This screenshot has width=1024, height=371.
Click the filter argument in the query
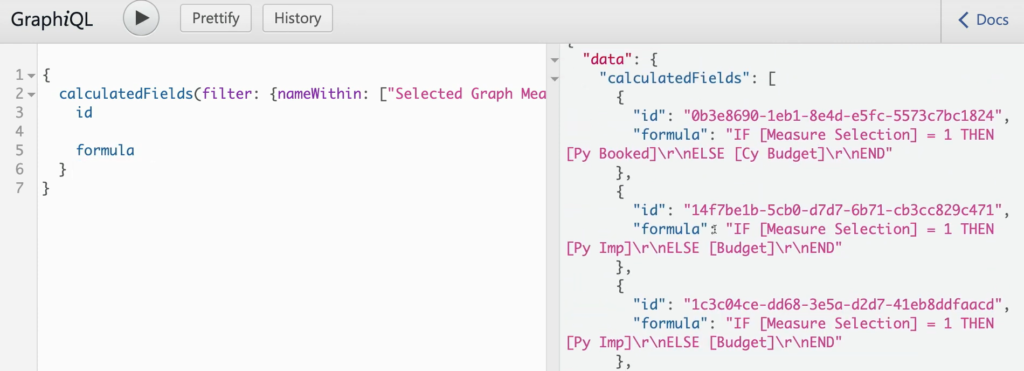pos(227,94)
